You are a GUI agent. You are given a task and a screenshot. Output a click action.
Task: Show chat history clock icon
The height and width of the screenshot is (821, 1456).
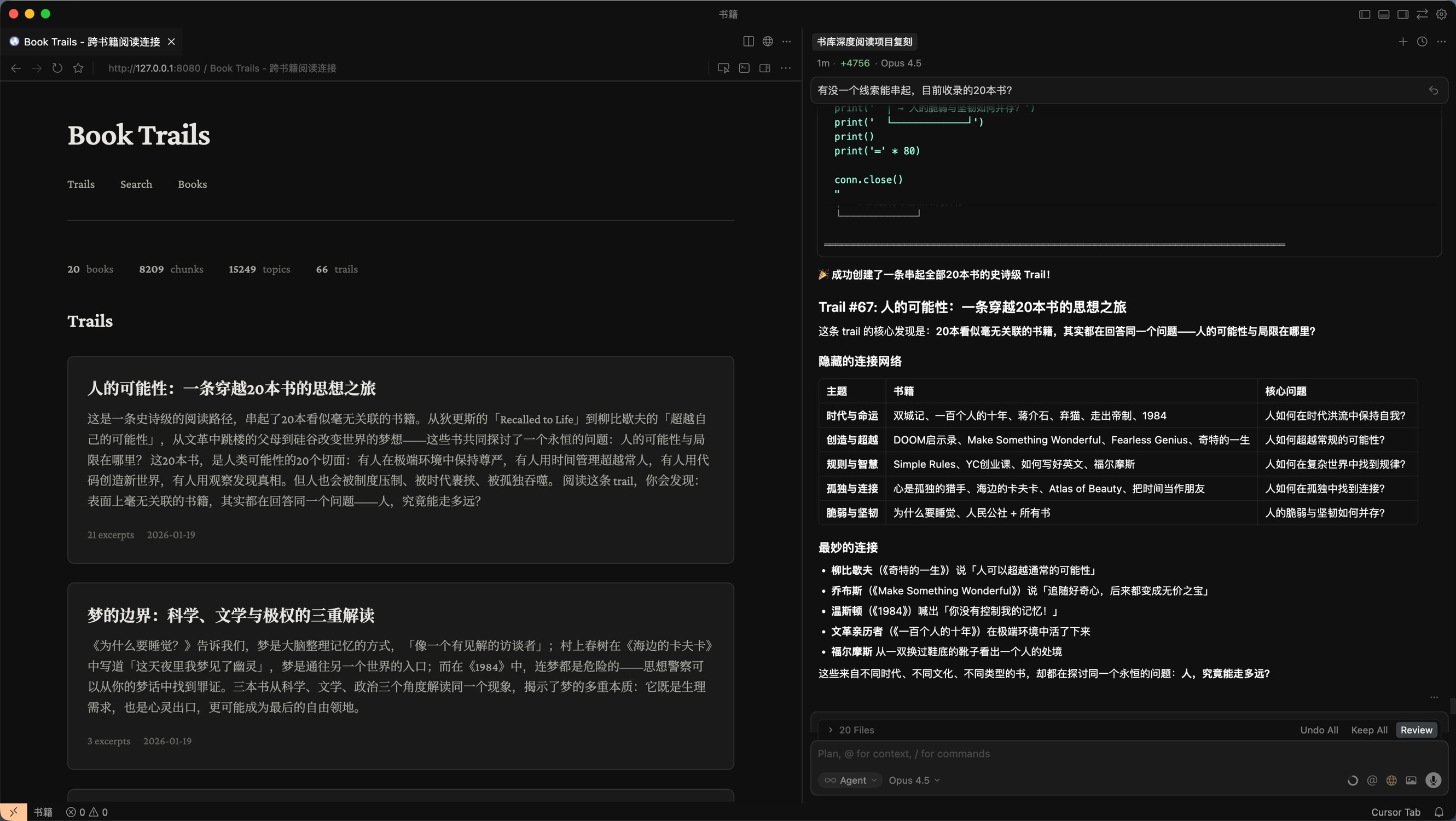pos(1422,41)
